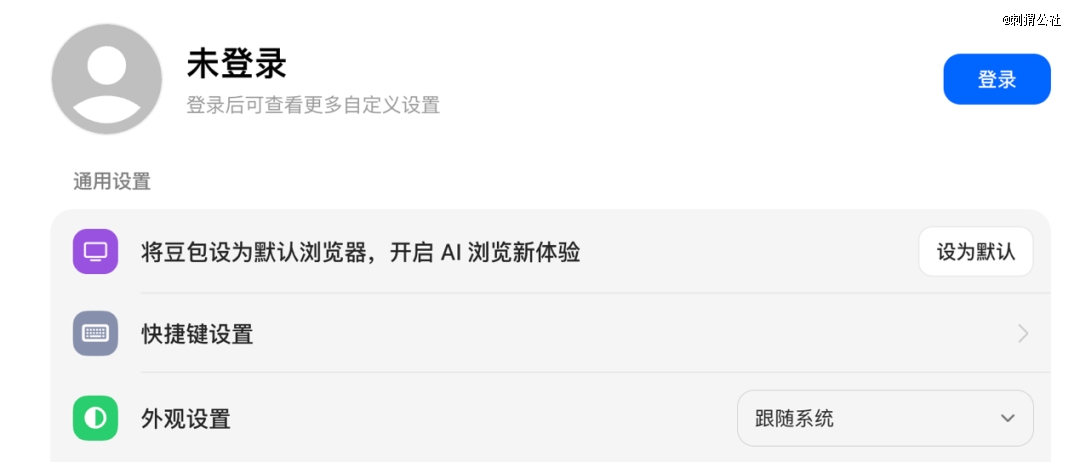Viewport: 1080px width, 462px height.
Task: Click the purple monitor icon for default browser
Action: [x=96, y=251]
